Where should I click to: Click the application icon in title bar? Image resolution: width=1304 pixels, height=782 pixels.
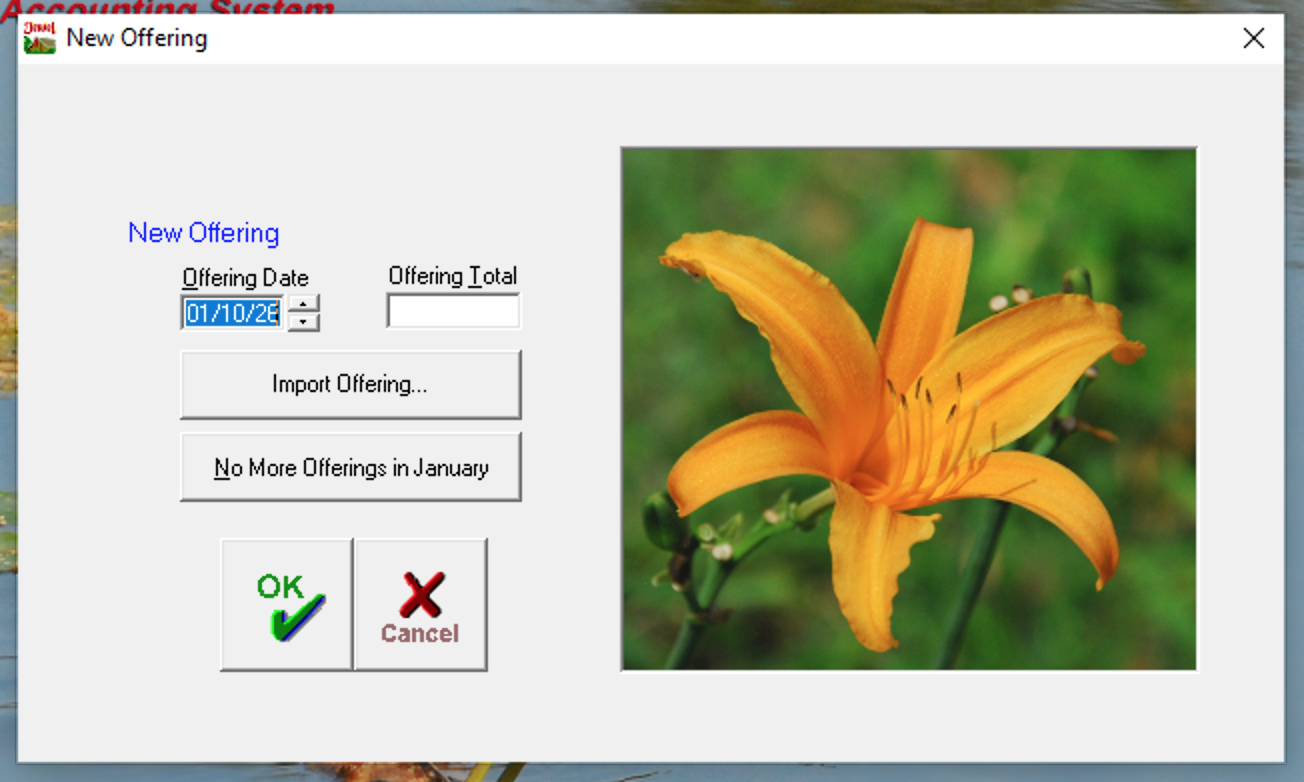coord(39,38)
